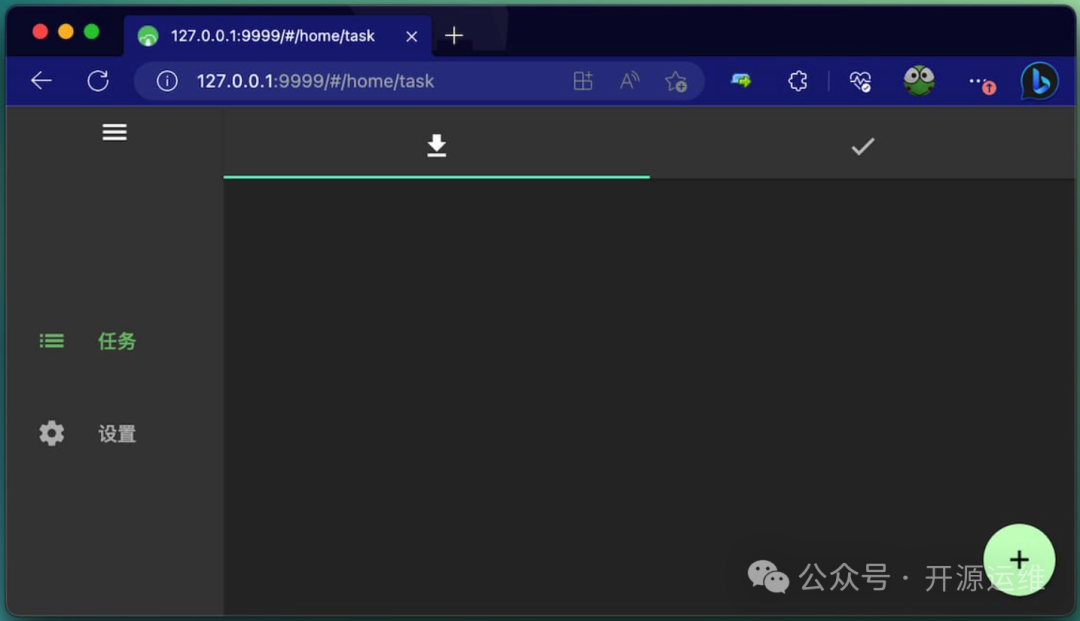The width and height of the screenshot is (1080, 621).
Task: Click the split screen icon
Action: [583, 81]
